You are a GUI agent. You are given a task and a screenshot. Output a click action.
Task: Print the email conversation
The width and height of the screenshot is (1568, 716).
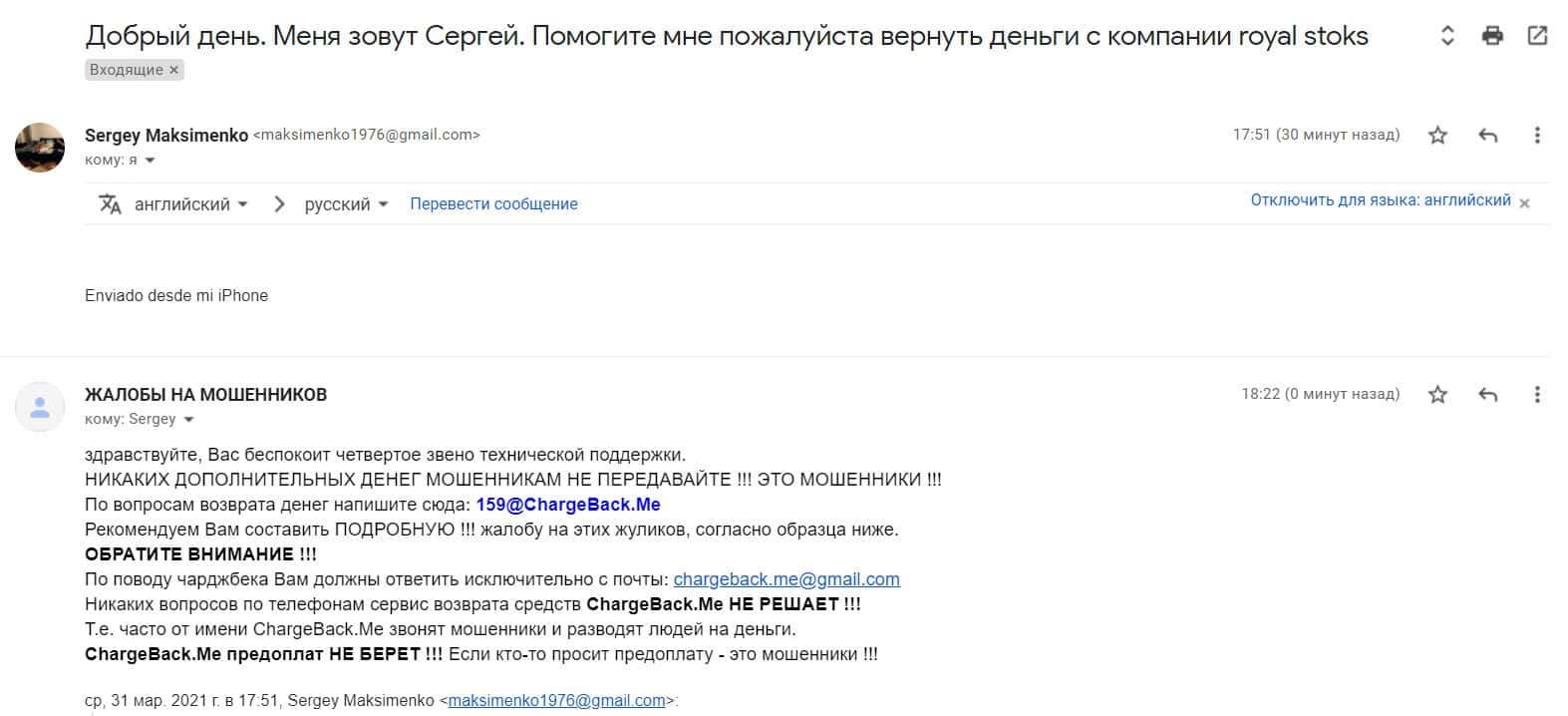(1492, 37)
